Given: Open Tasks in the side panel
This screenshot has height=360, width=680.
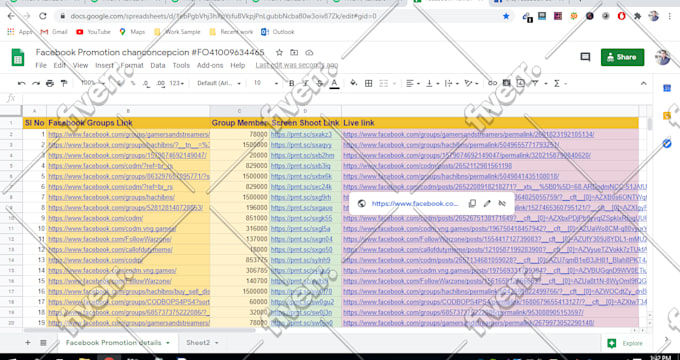Looking at the screenshot, I should [667, 143].
